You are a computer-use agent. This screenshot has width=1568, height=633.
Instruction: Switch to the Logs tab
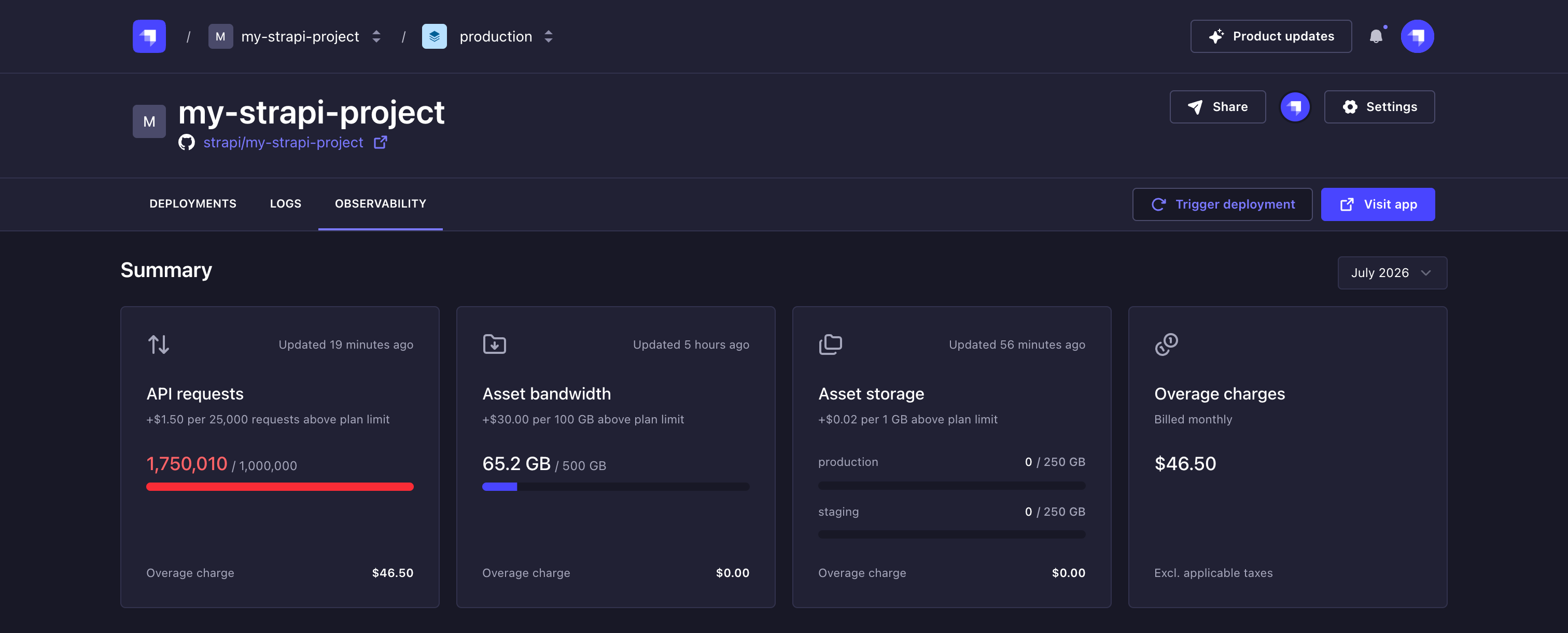tap(286, 203)
